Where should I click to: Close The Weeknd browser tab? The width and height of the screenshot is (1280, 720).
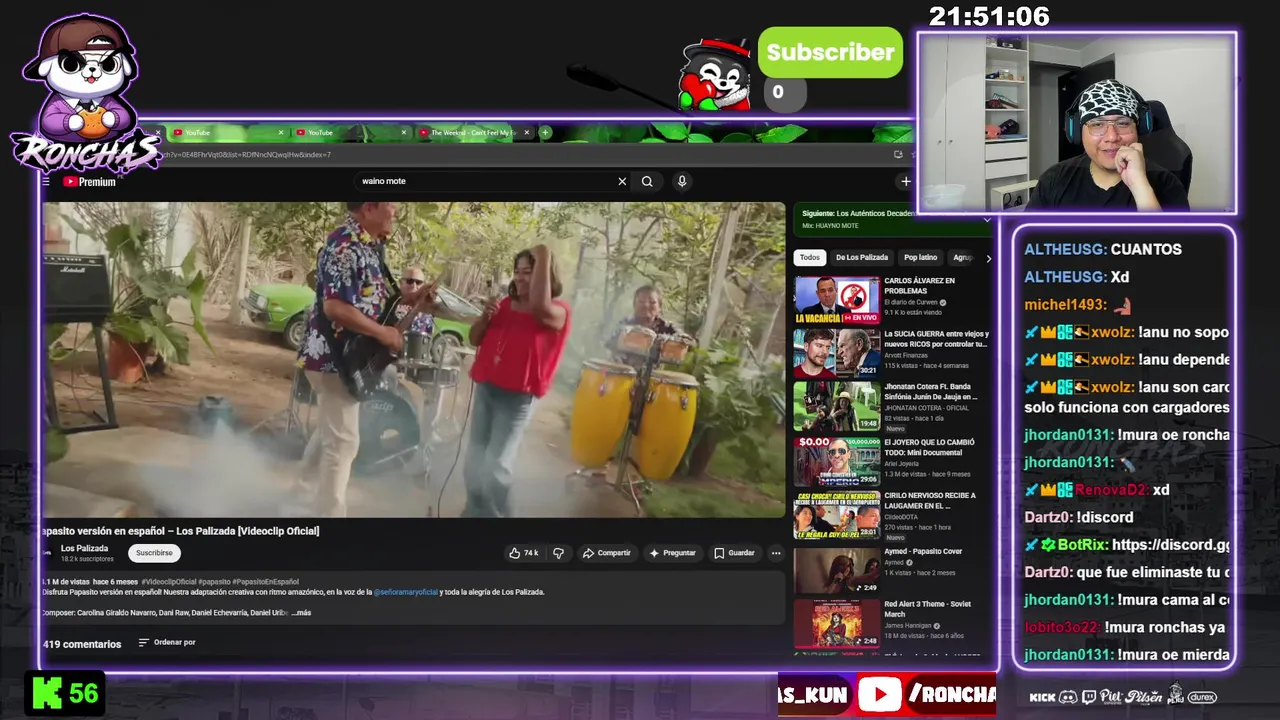527,132
